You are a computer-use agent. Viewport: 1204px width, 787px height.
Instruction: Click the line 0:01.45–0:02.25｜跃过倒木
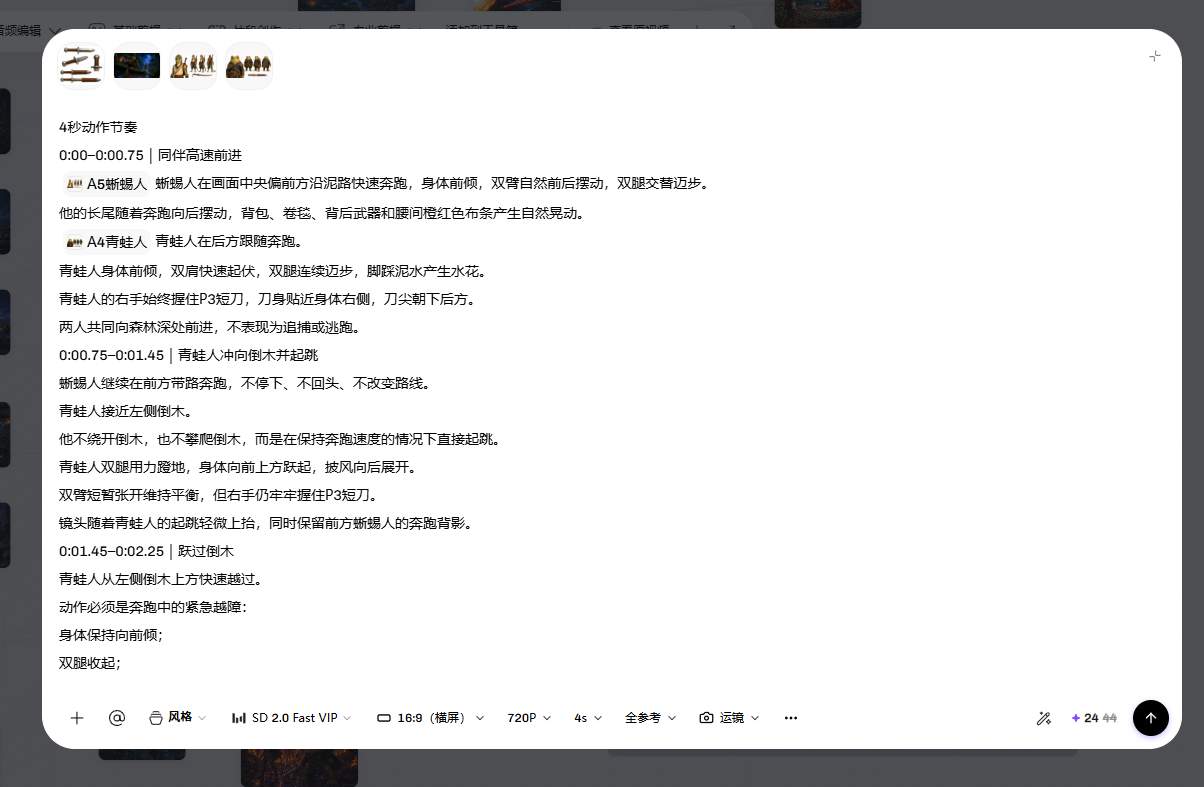click(146, 551)
